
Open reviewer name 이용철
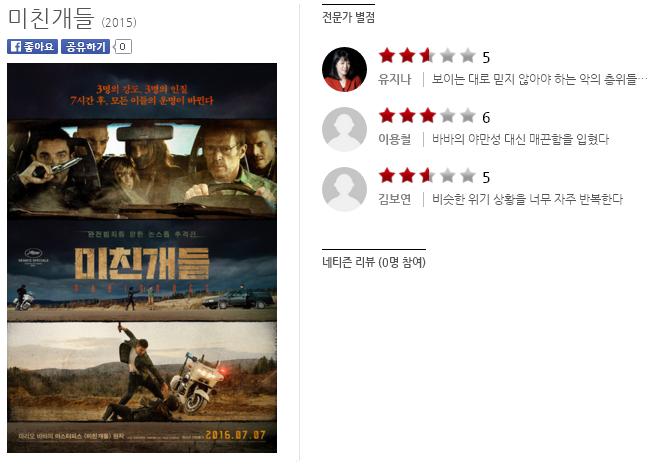coord(394,139)
